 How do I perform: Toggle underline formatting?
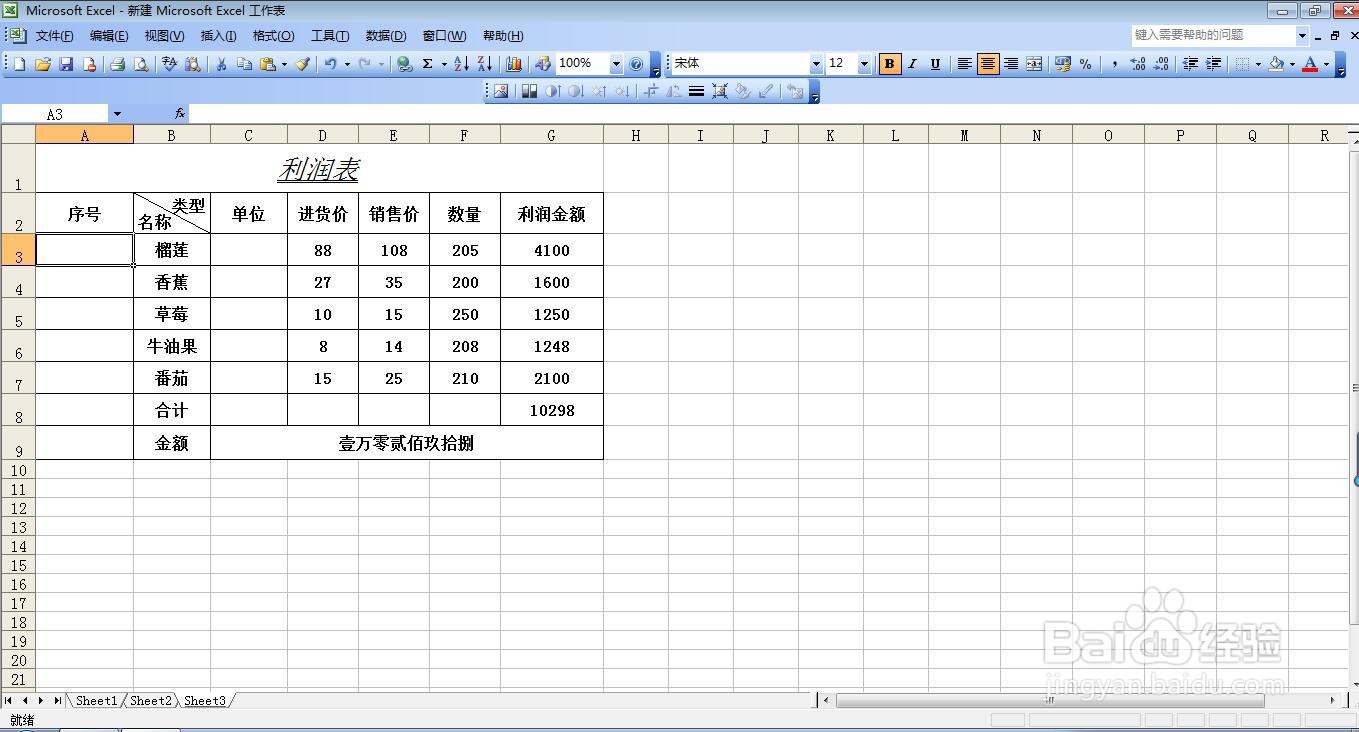pos(933,63)
